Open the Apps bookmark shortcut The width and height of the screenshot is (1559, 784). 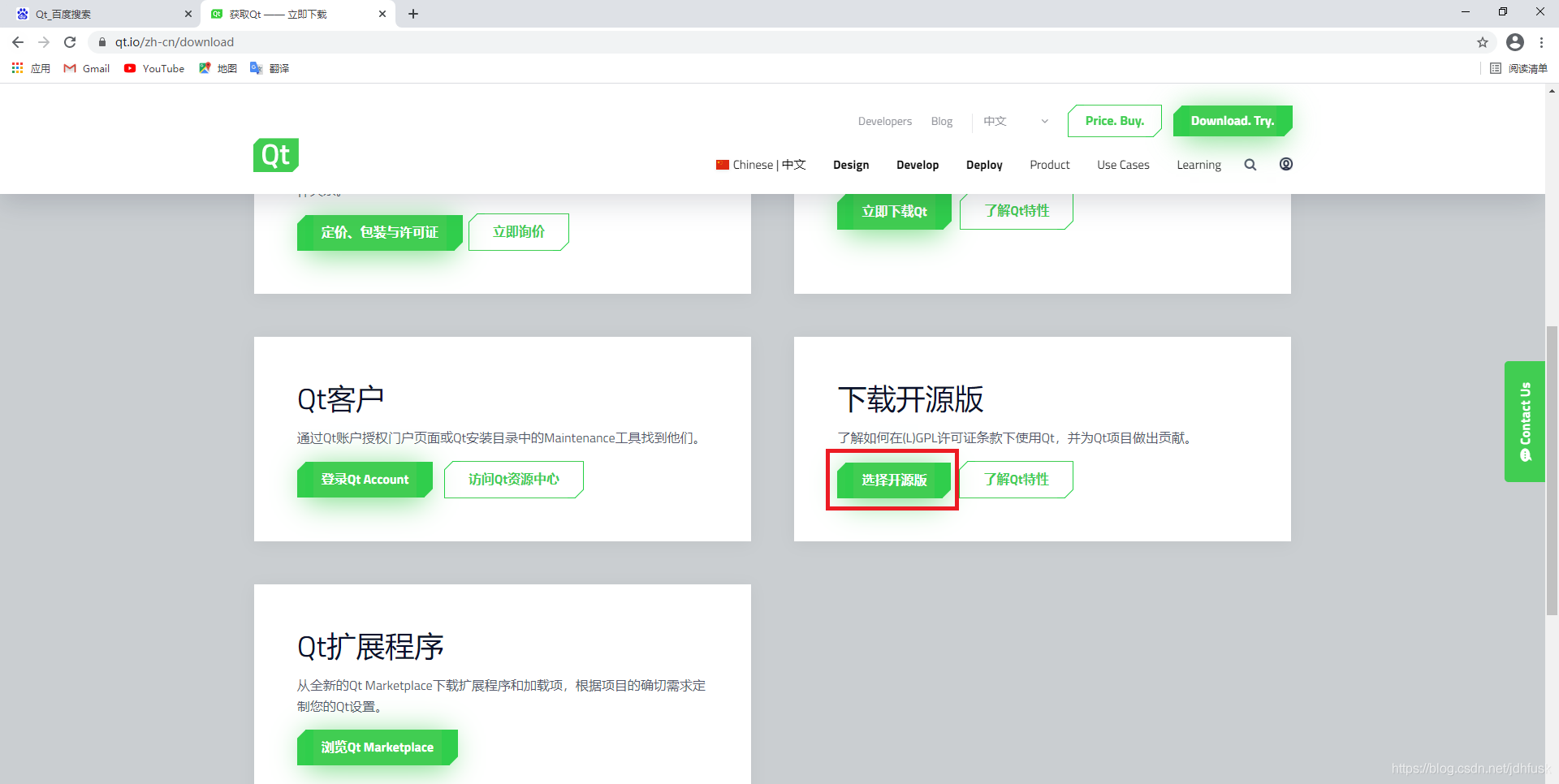(31, 69)
